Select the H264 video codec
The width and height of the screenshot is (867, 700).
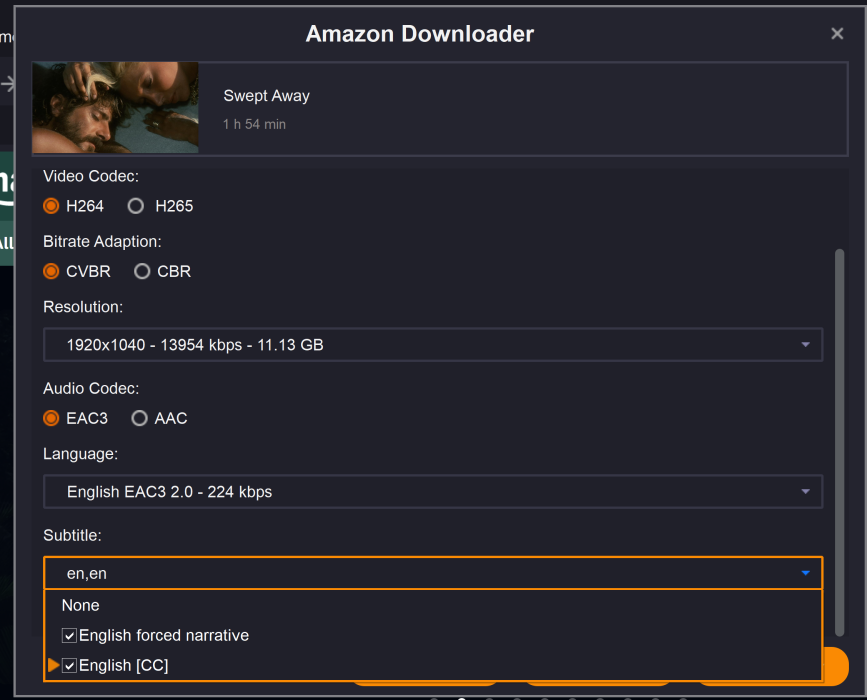click(52, 206)
